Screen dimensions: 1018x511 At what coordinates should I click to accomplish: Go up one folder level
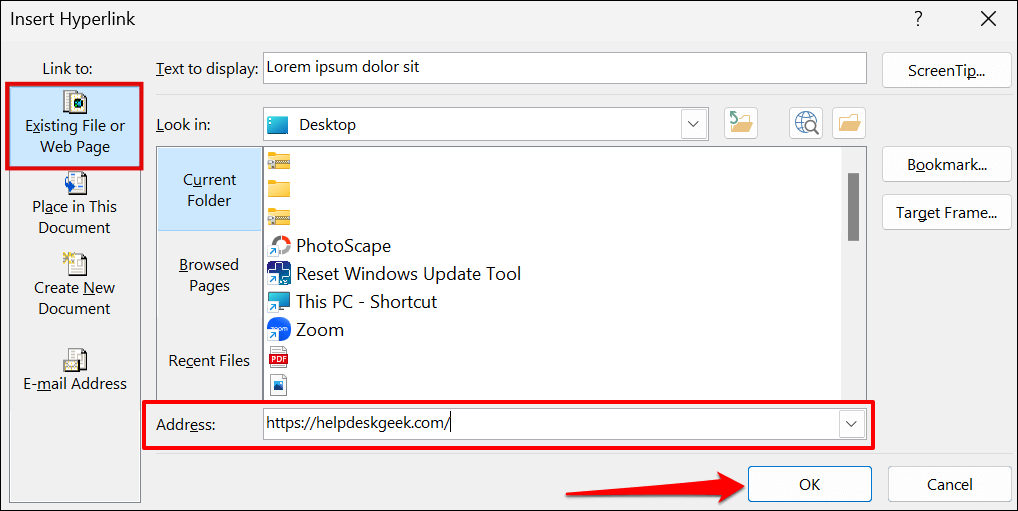[x=741, y=123]
